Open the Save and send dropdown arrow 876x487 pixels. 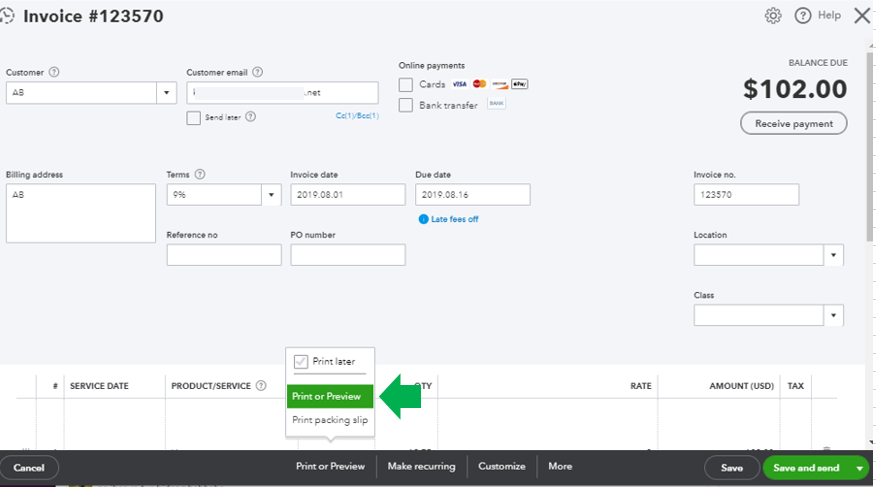coord(860,467)
